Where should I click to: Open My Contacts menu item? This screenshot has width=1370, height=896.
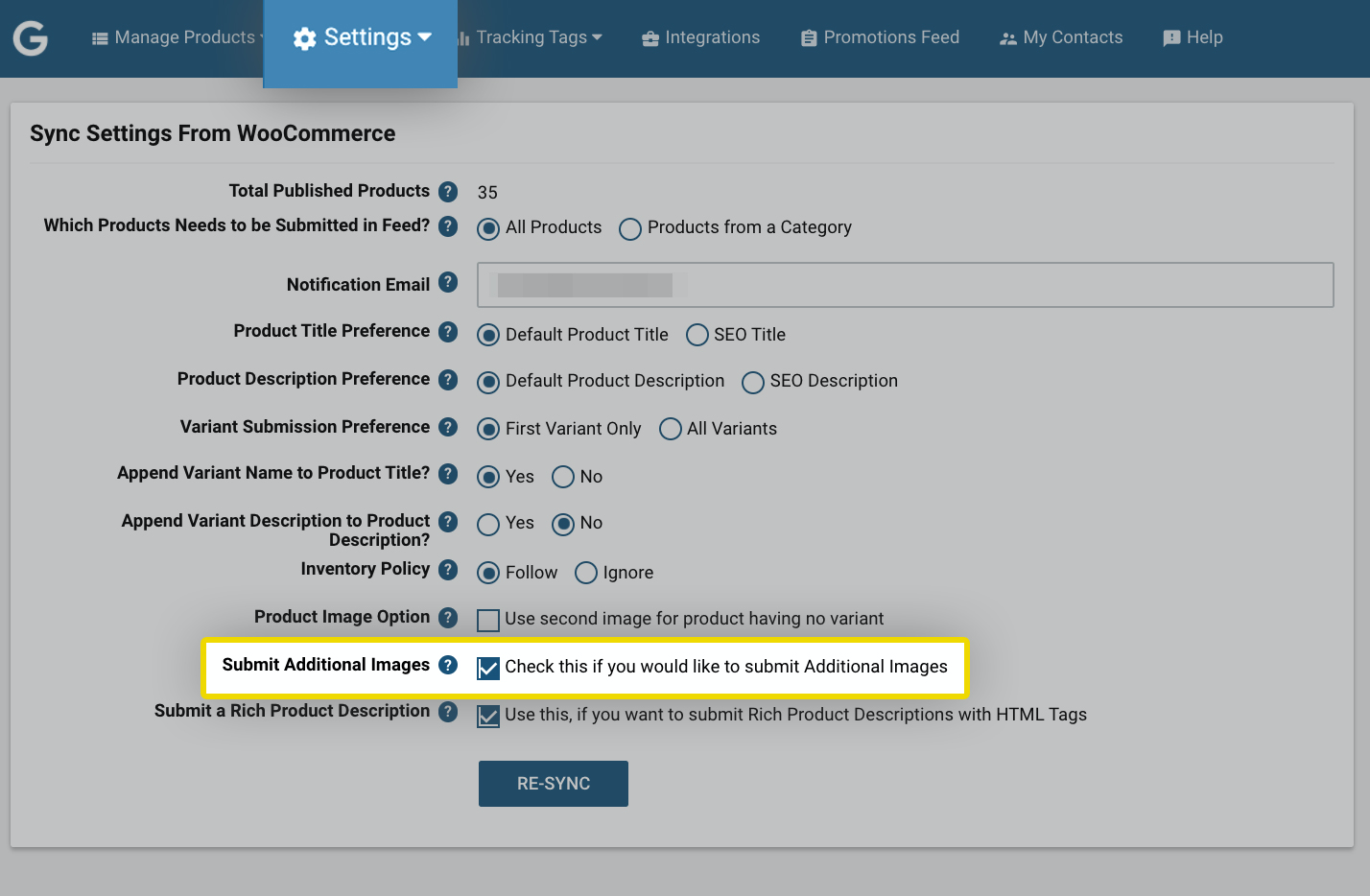pyautogui.click(x=1061, y=37)
